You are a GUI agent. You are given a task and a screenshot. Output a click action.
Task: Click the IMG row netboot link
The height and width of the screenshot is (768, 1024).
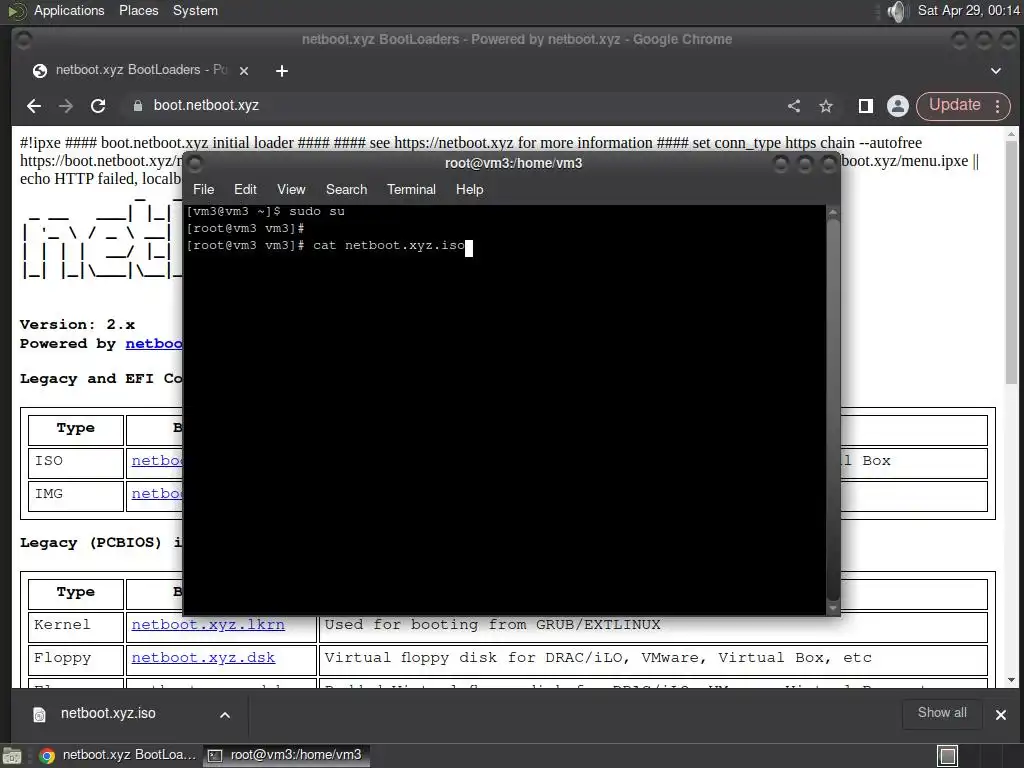[x=157, y=494]
